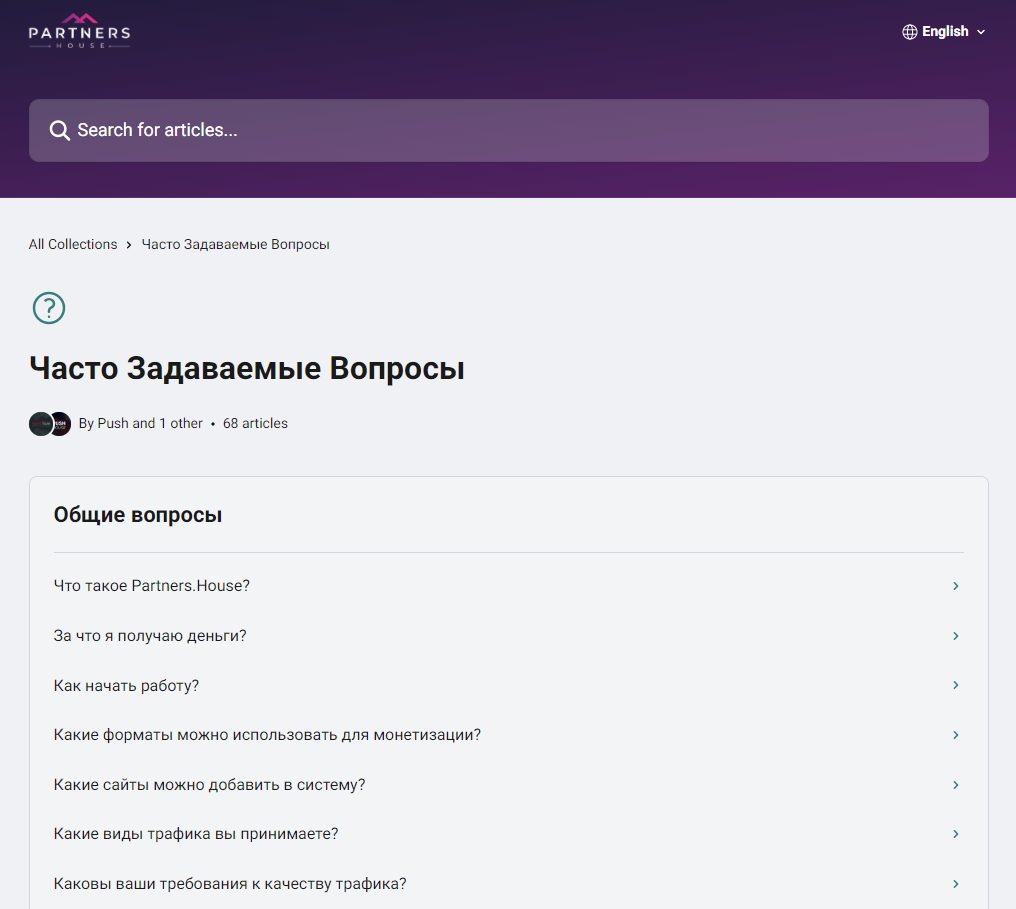The image size is (1016, 909).
Task: Click chevron beside Какие сайты можно добавить
Action: [956, 785]
